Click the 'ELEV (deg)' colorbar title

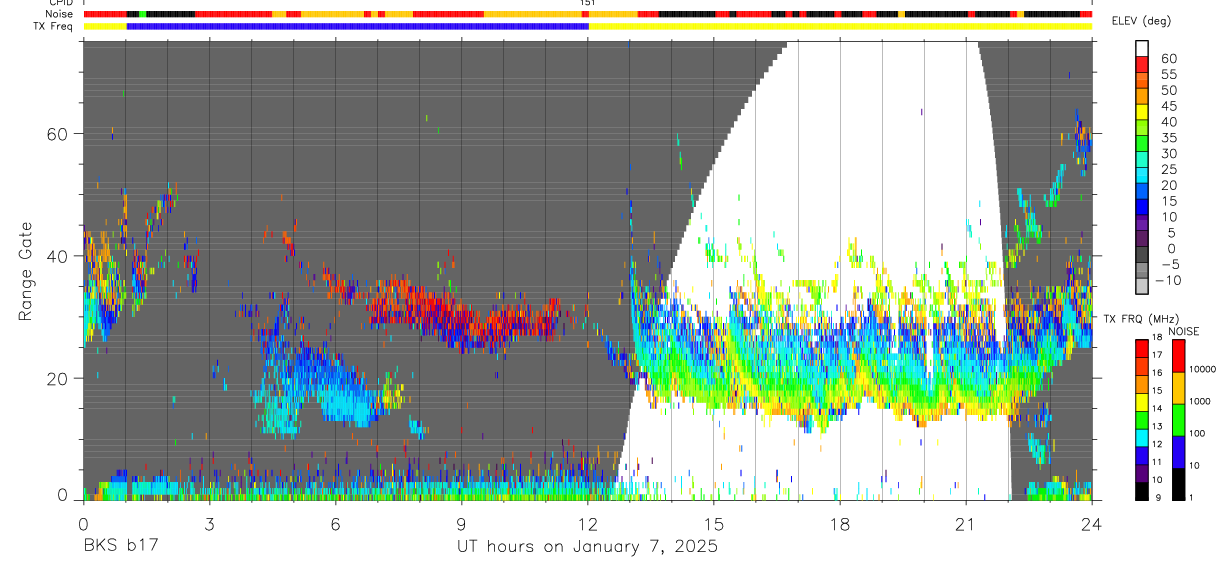1143,21
